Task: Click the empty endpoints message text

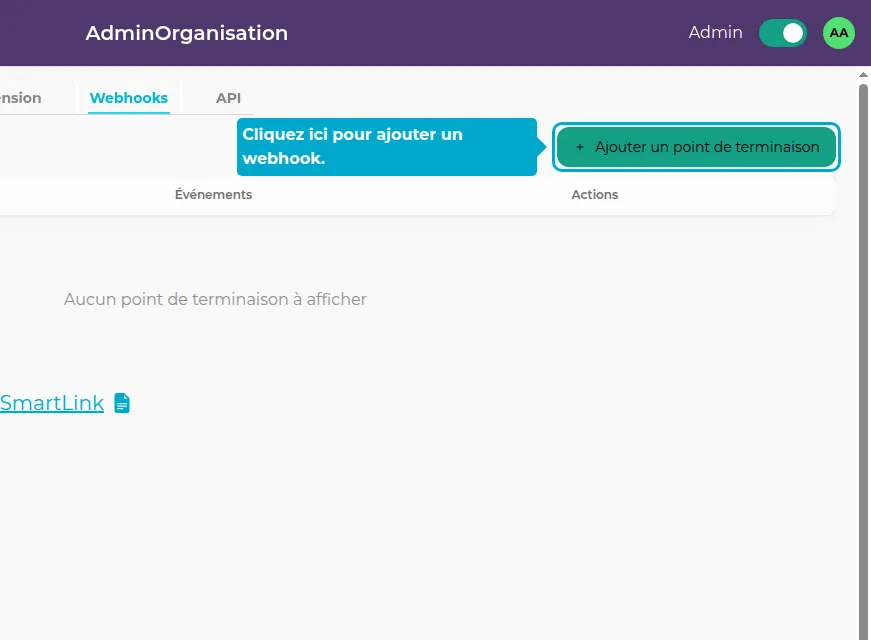Action: [x=215, y=299]
